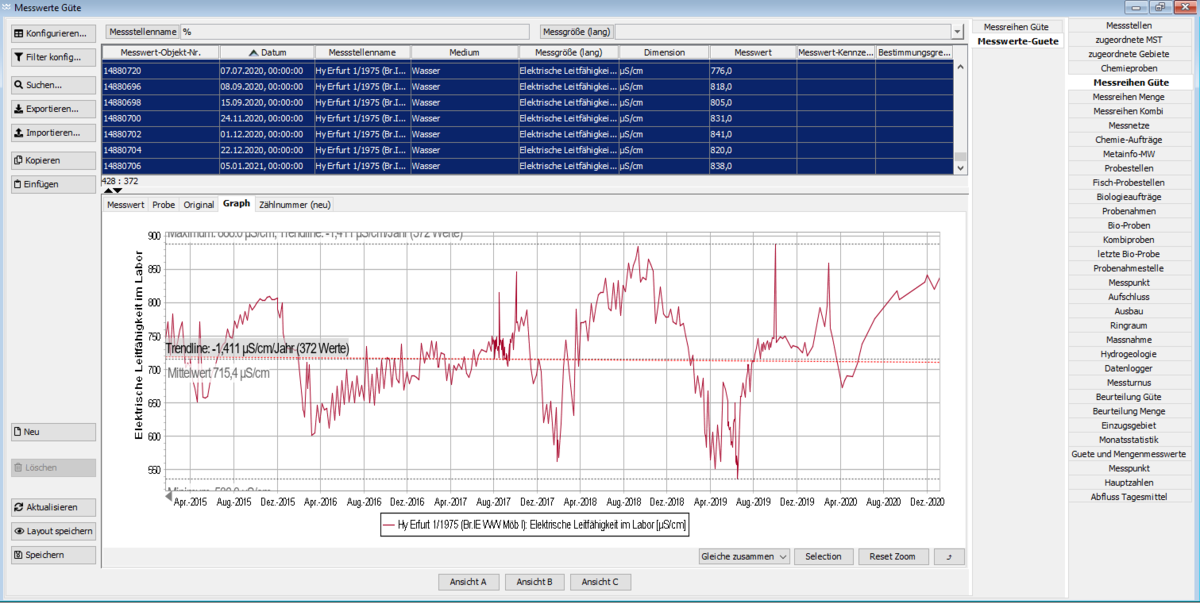Open Messnetze in right panel
This screenshot has height=604, width=1200.
click(1129, 125)
